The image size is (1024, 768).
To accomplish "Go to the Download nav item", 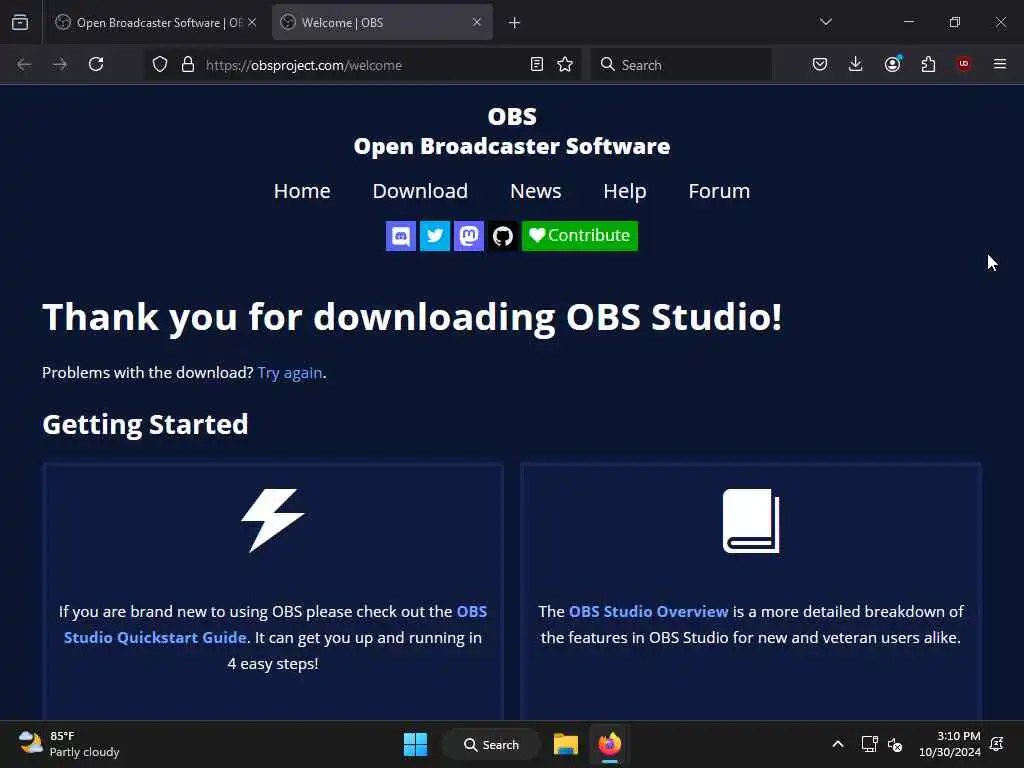I will point(420,191).
